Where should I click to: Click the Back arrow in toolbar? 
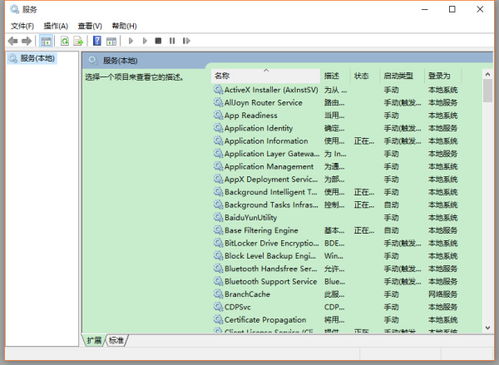click(13, 41)
